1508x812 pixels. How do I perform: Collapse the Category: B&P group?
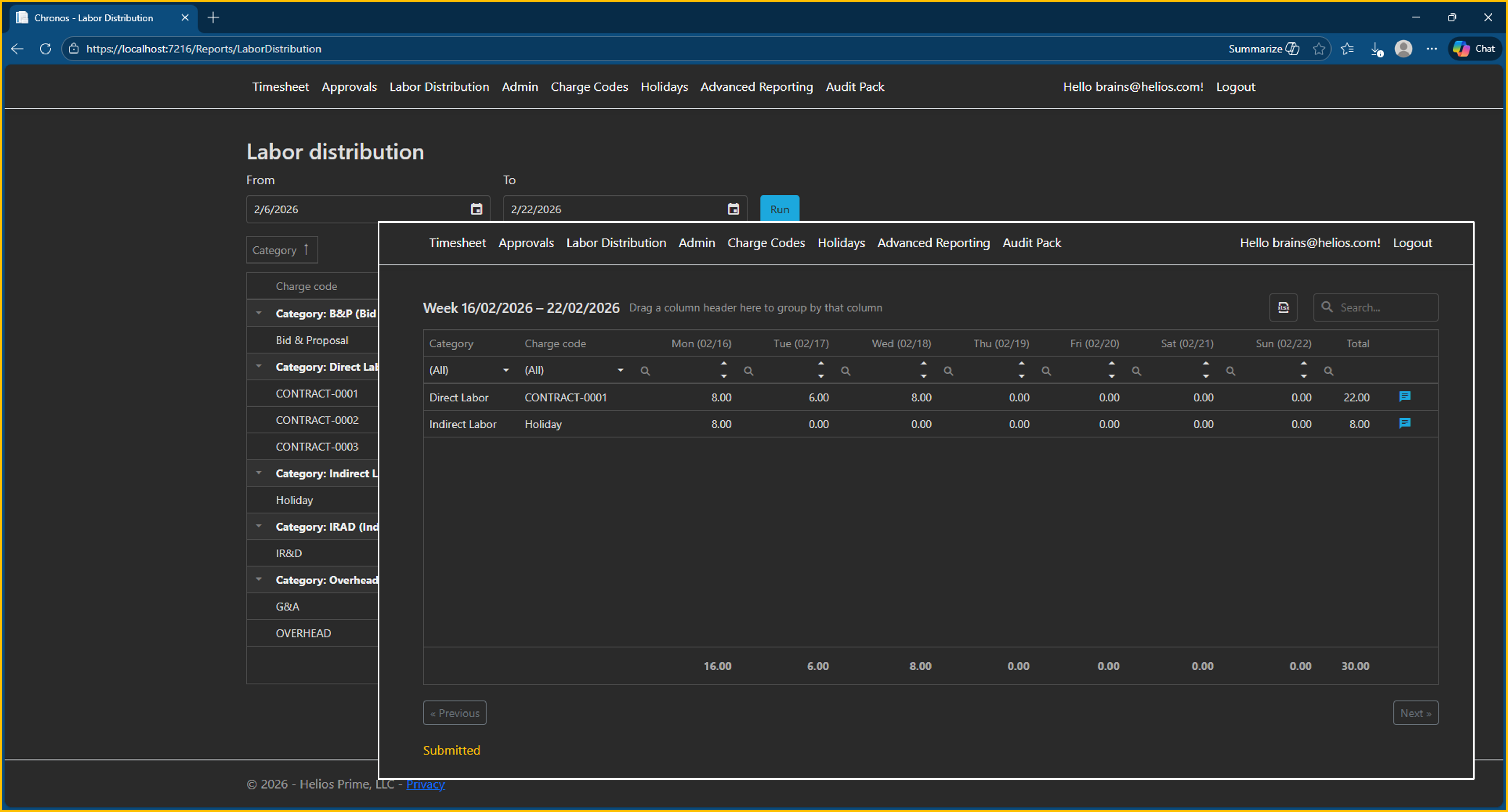pos(259,313)
